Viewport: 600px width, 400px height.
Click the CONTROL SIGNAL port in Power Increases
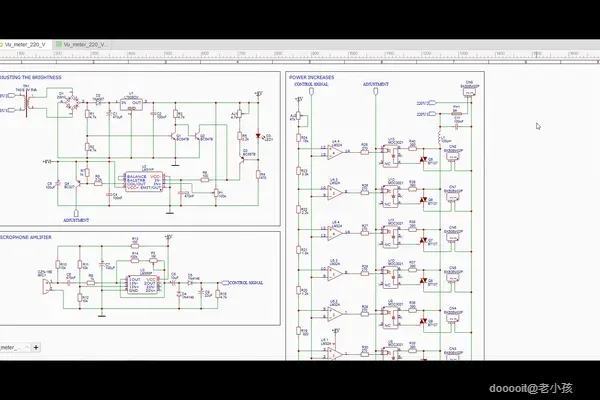pos(311,91)
